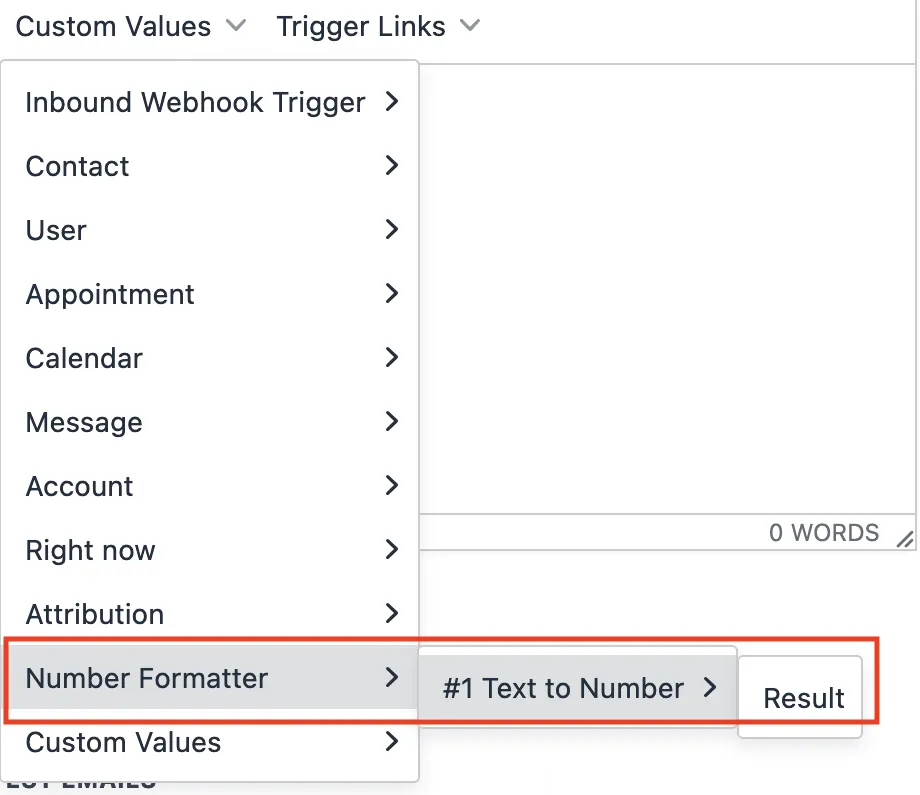Expand the Account submenu chevron

tap(392, 485)
